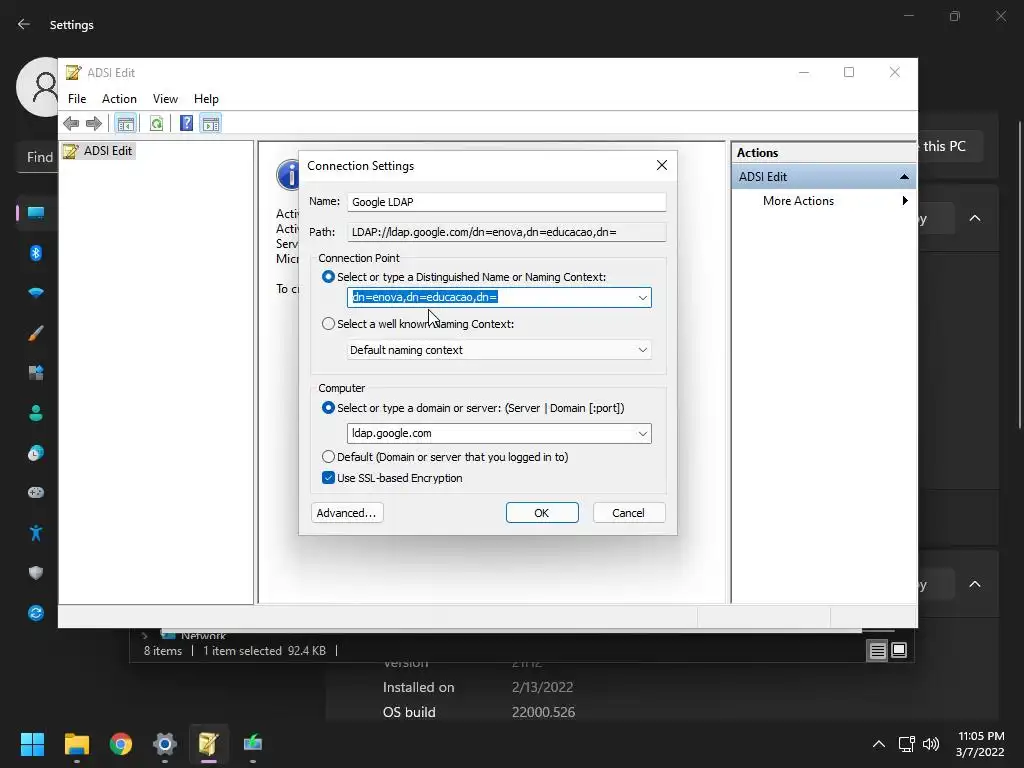Viewport: 1024px width, 768px height.
Task: Open Settings gear from the taskbar
Action: 165,744
